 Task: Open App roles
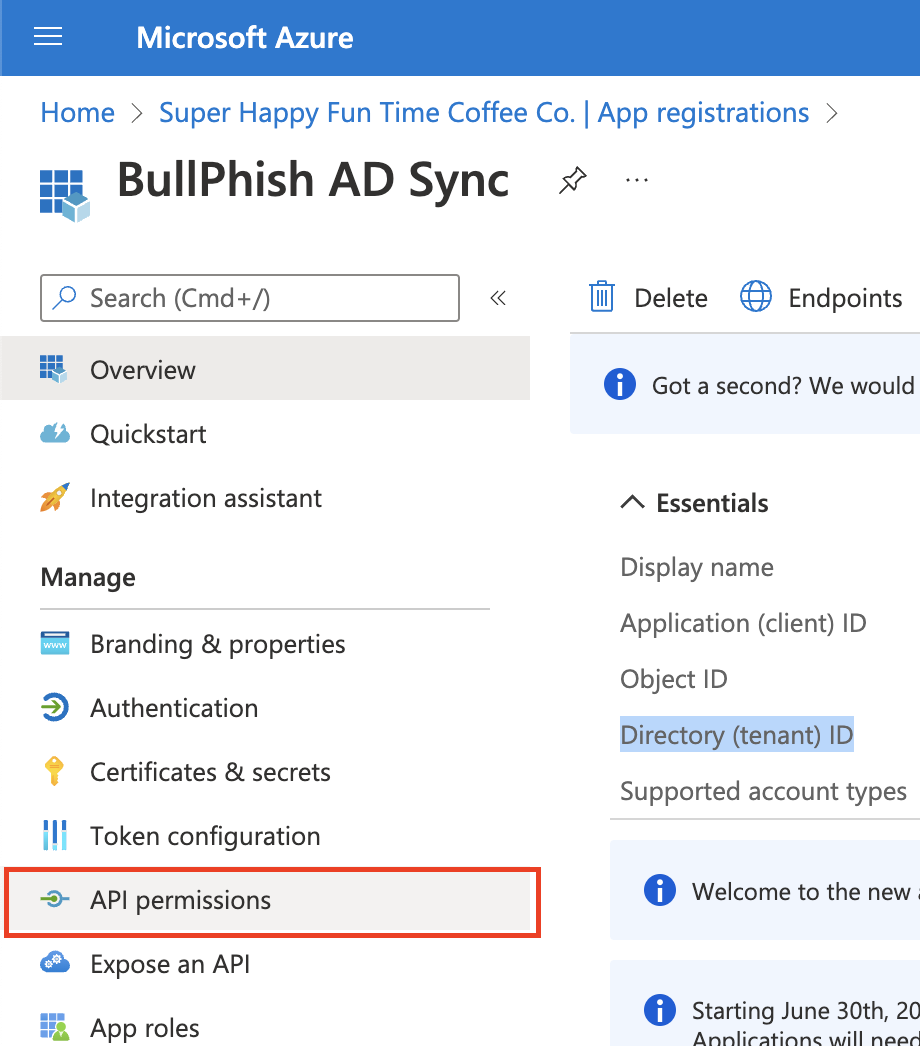pyautogui.click(x=266, y=1028)
